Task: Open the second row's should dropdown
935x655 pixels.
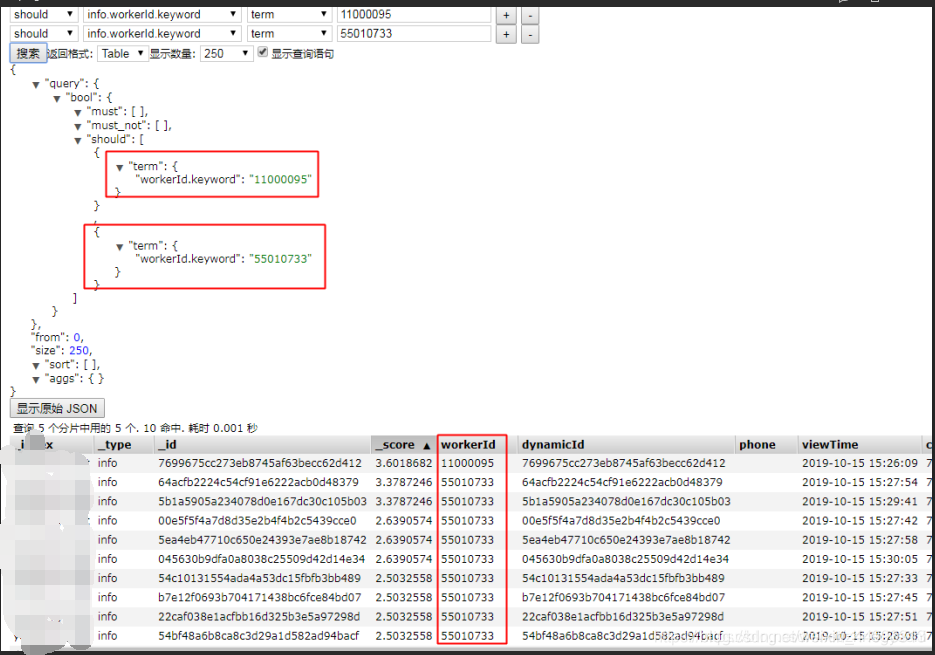Action: (44, 33)
